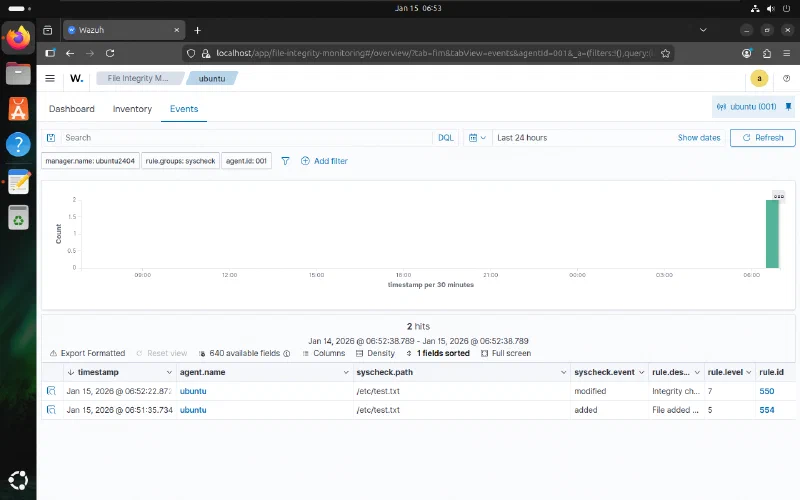Viewport: 800px width, 500px height.
Task: Bookmark this page with the star icon
Action: (x=665, y=53)
